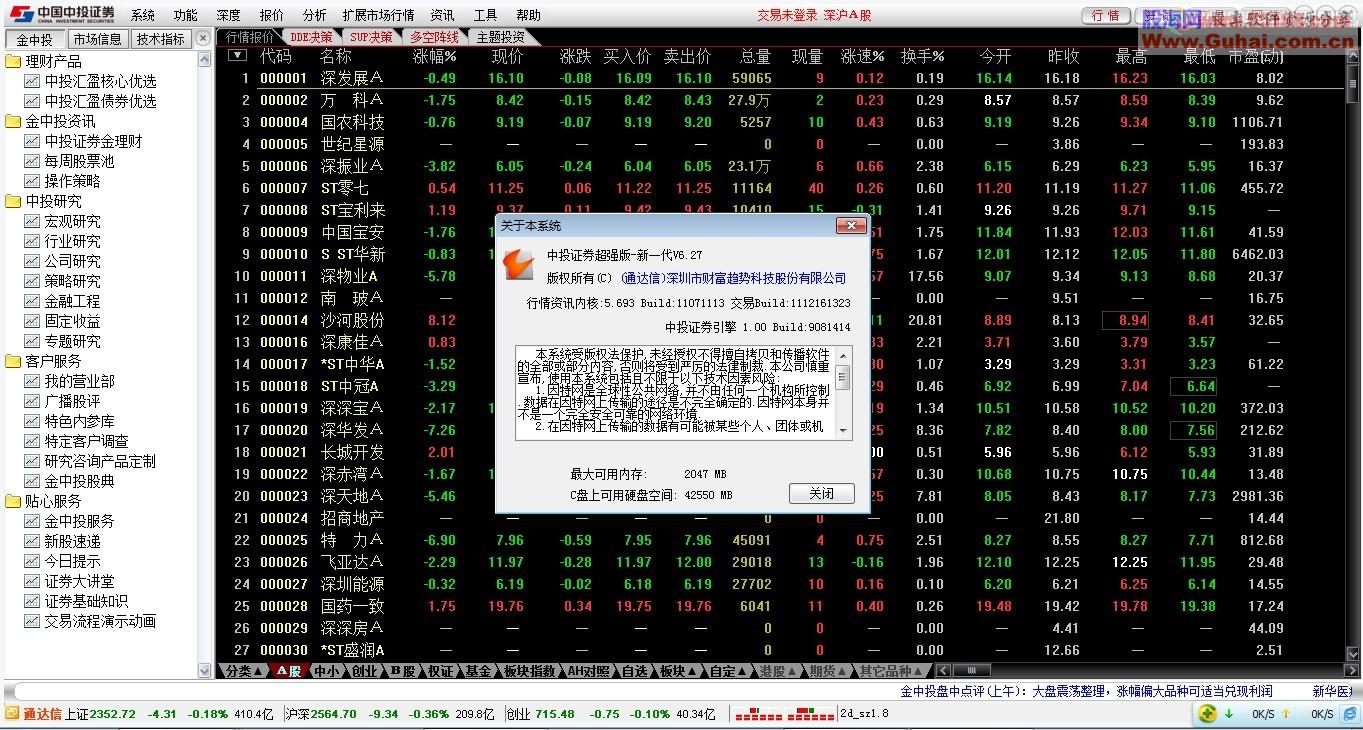Click chart icon beside 证券大讲堂
1363x730 pixels.
pyautogui.click(x=32, y=582)
